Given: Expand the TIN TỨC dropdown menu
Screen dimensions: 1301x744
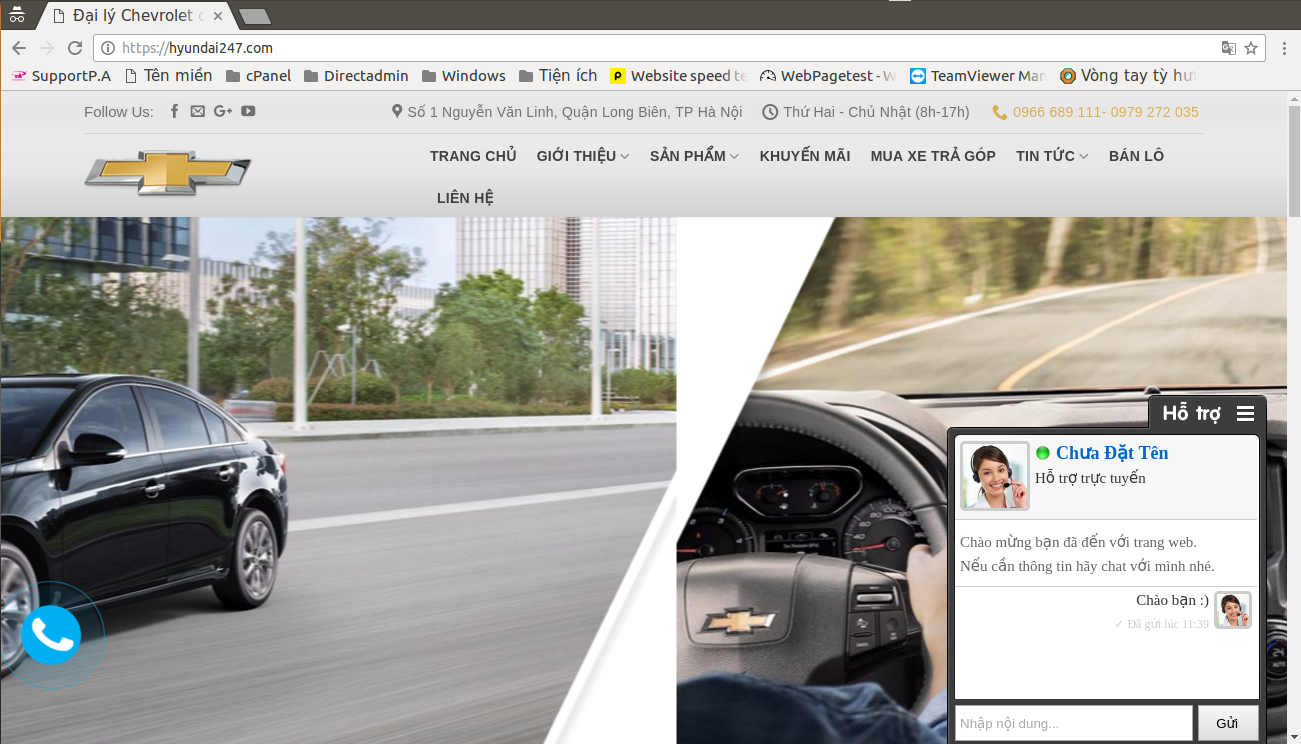Looking at the screenshot, I should [x=1052, y=156].
